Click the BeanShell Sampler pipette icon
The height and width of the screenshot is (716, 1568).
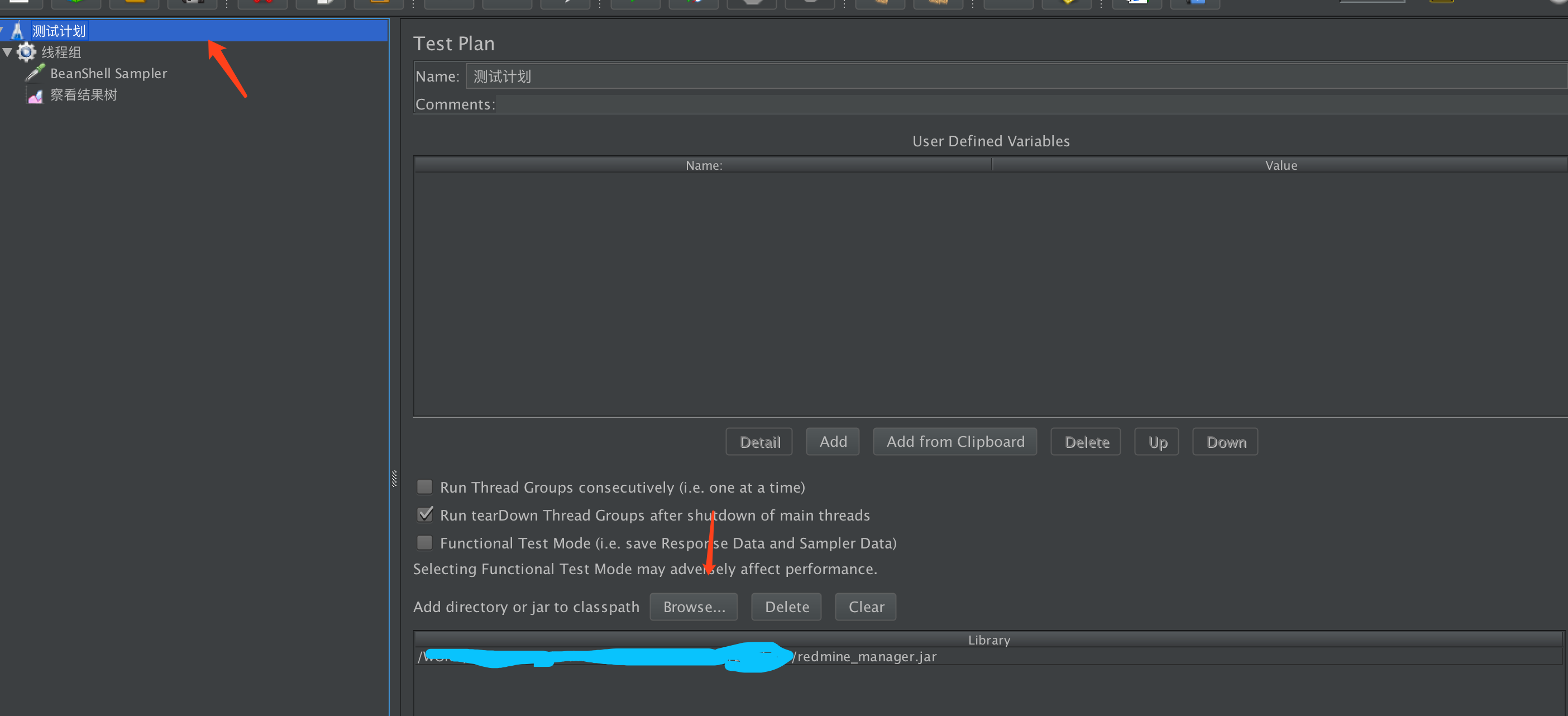[35, 73]
